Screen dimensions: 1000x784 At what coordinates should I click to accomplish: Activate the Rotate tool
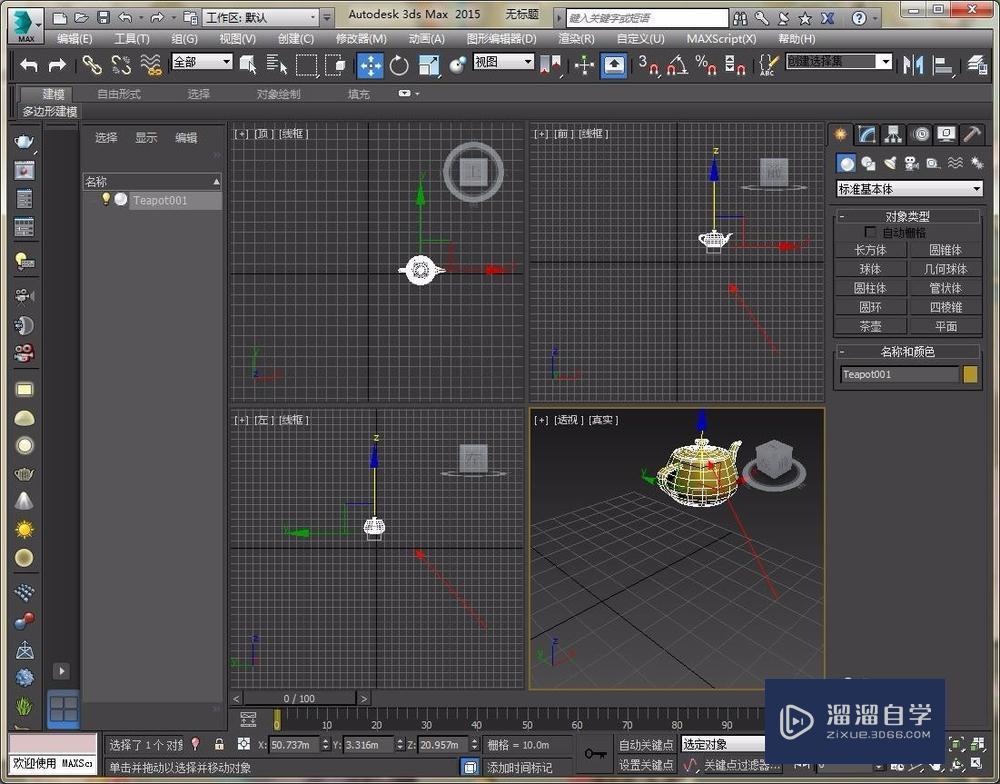point(399,65)
